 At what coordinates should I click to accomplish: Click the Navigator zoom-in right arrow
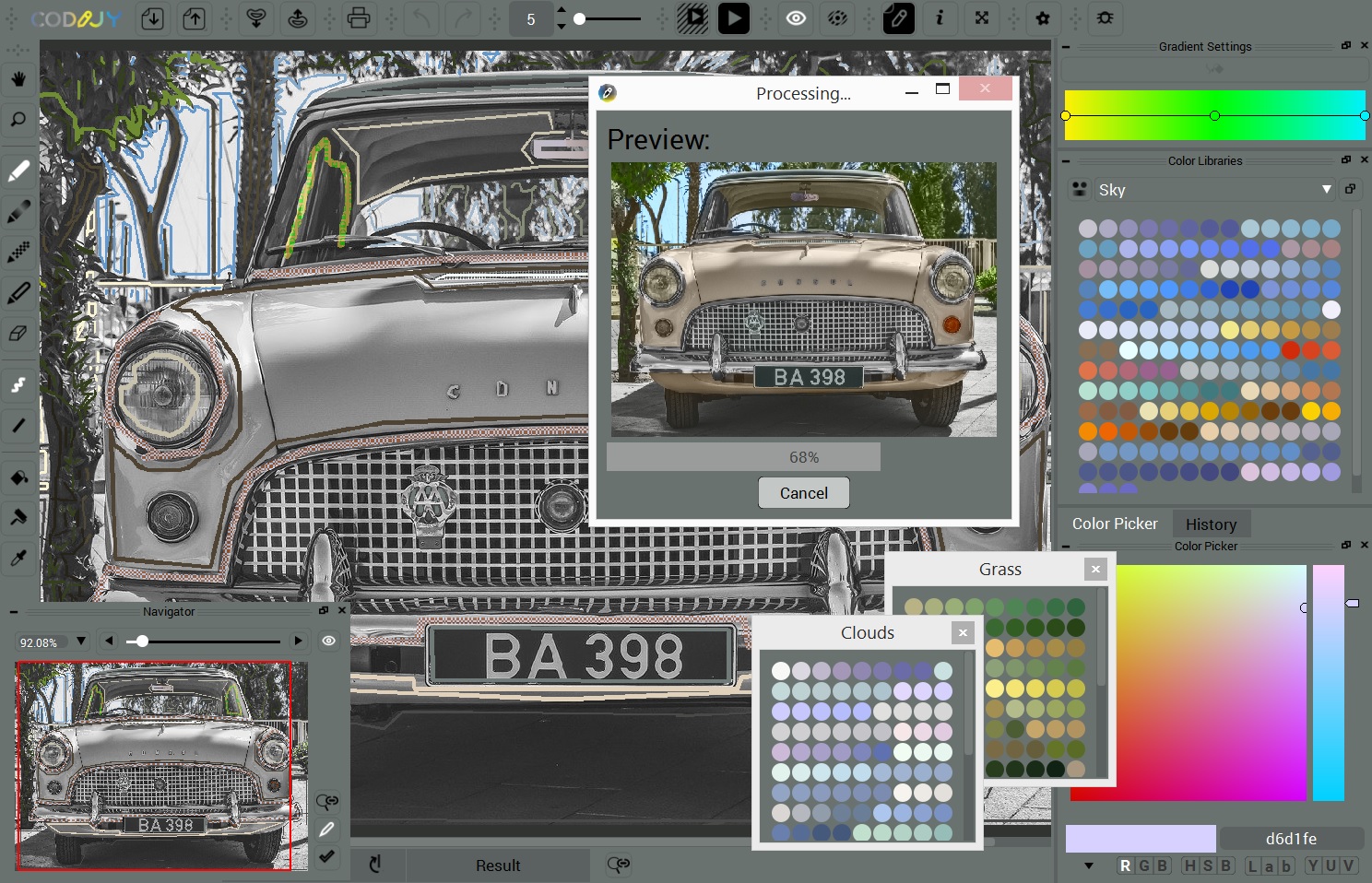[298, 641]
